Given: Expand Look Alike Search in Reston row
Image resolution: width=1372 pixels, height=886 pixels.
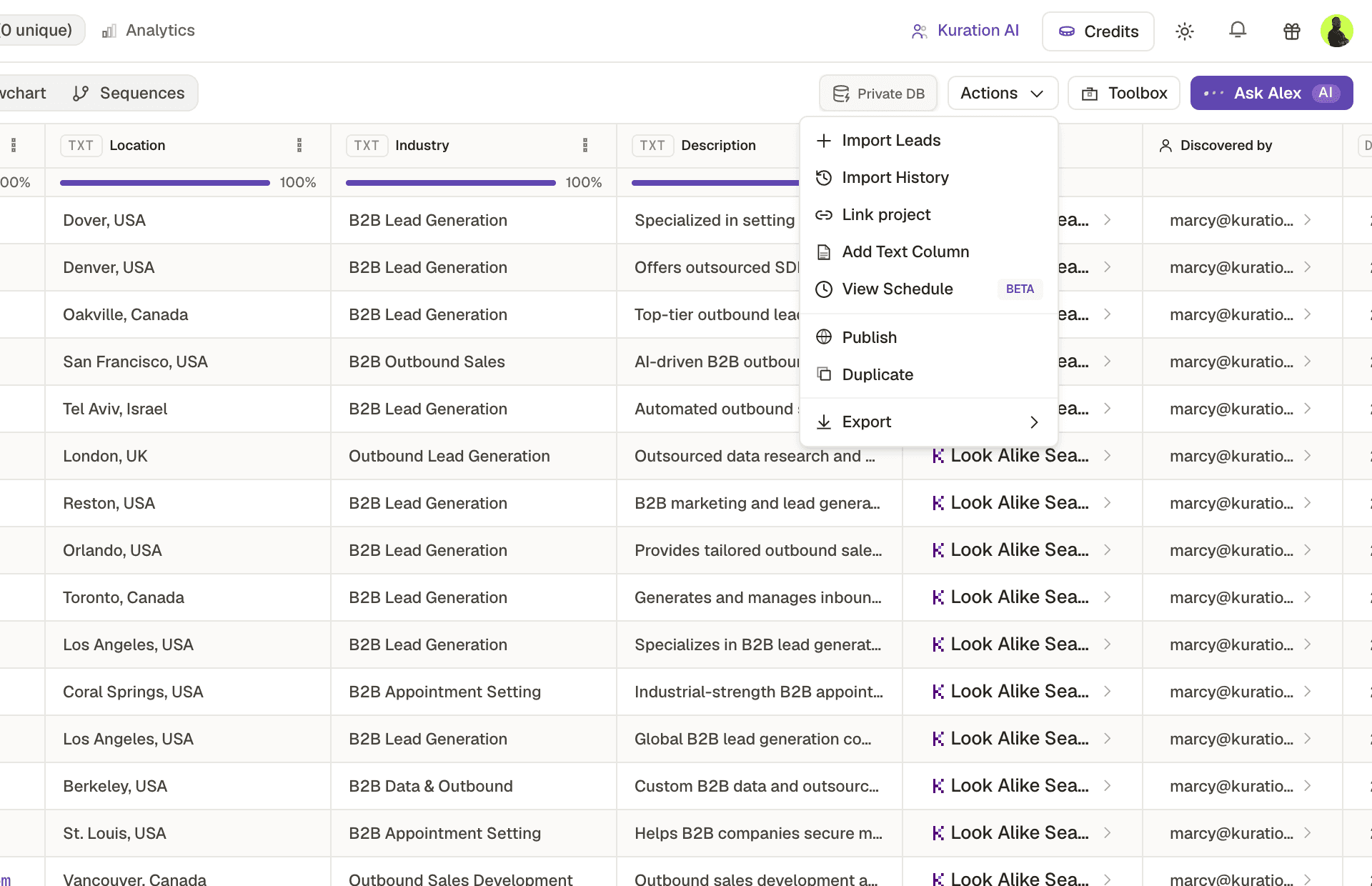Looking at the screenshot, I should 1107,503.
